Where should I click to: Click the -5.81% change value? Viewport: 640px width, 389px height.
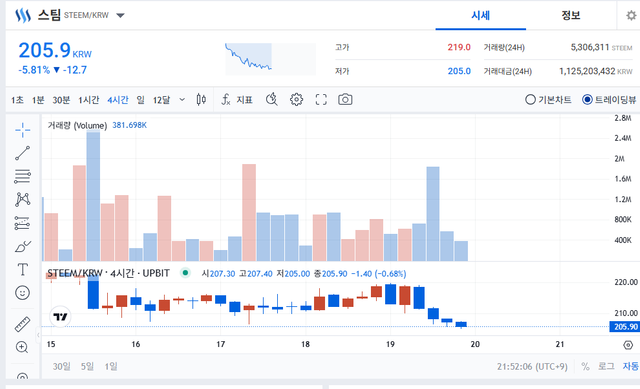tap(34, 70)
